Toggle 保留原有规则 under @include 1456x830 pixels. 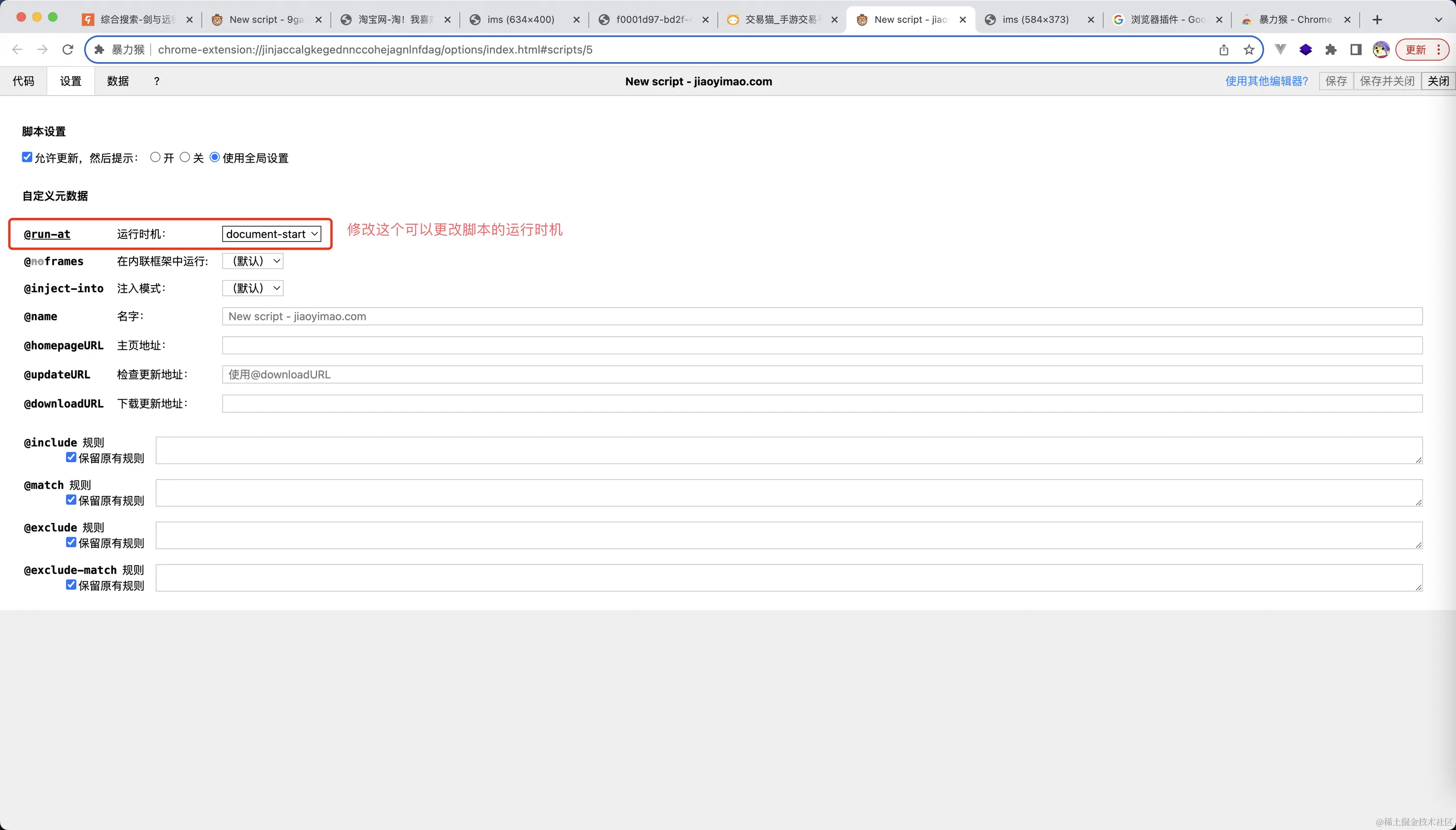point(71,457)
